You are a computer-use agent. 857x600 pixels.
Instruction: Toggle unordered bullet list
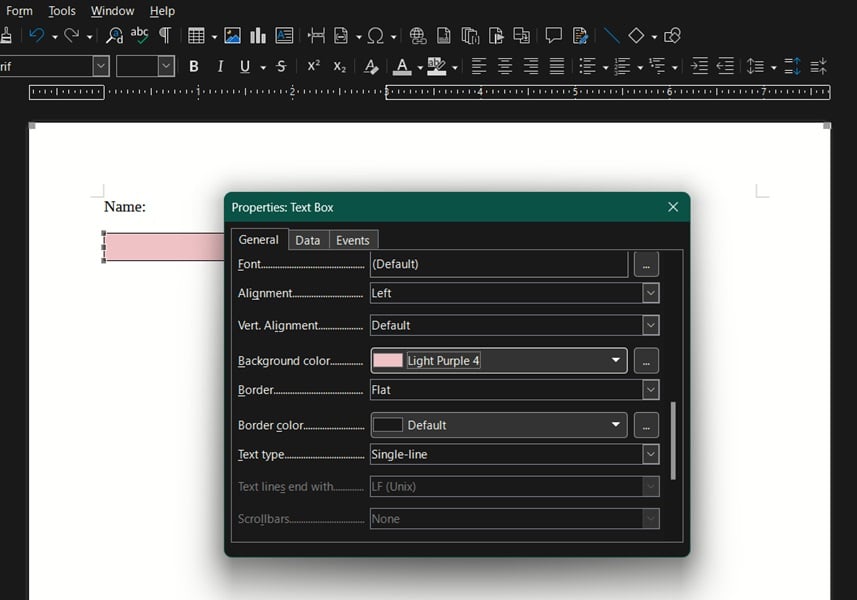pos(588,67)
